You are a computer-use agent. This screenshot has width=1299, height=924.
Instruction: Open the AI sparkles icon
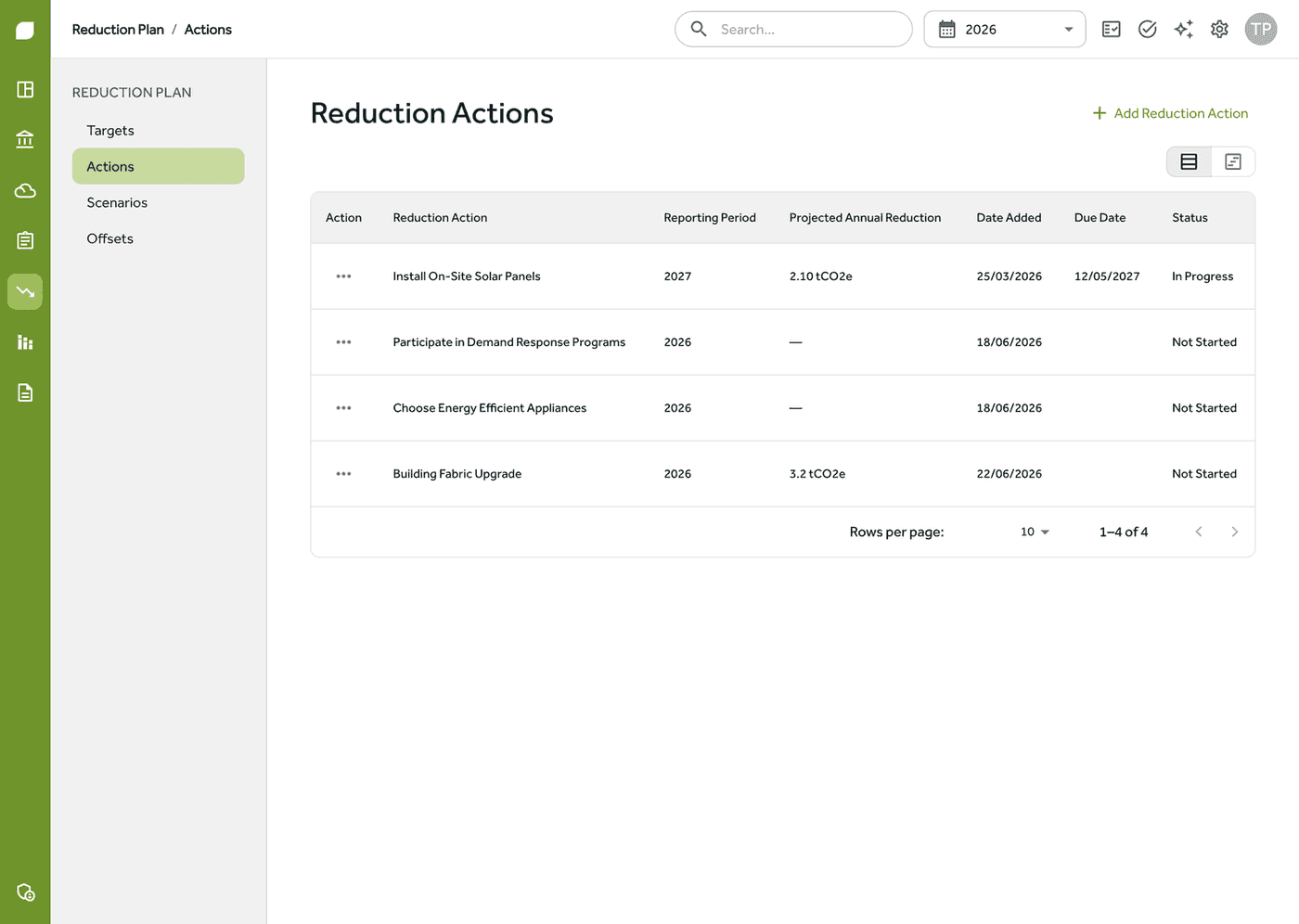click(1183, 30)
